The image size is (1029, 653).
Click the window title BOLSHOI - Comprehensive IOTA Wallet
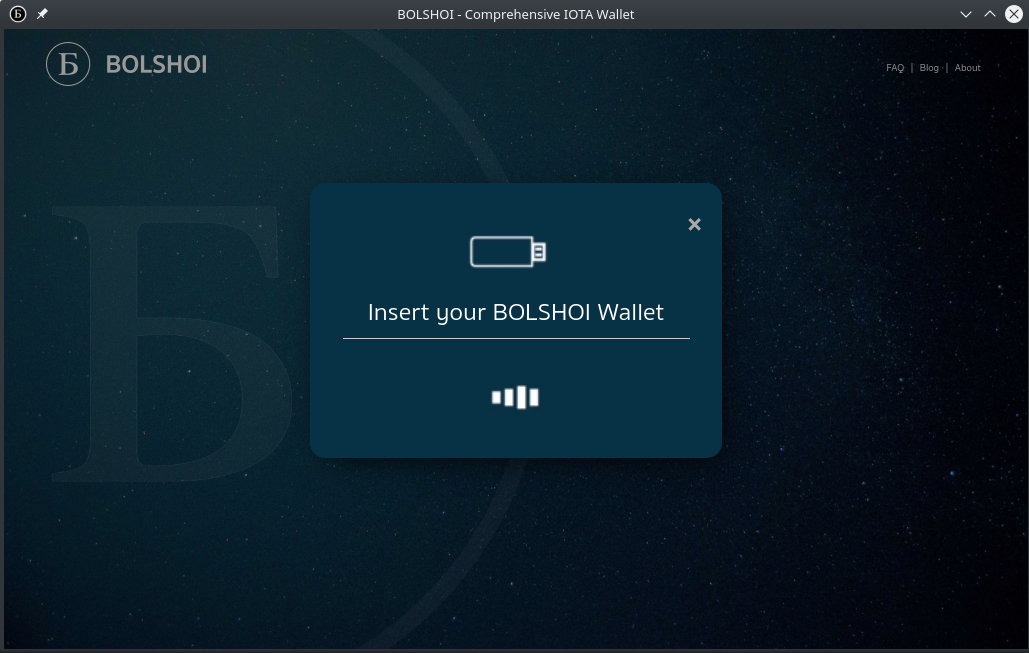tap(516, 14)
